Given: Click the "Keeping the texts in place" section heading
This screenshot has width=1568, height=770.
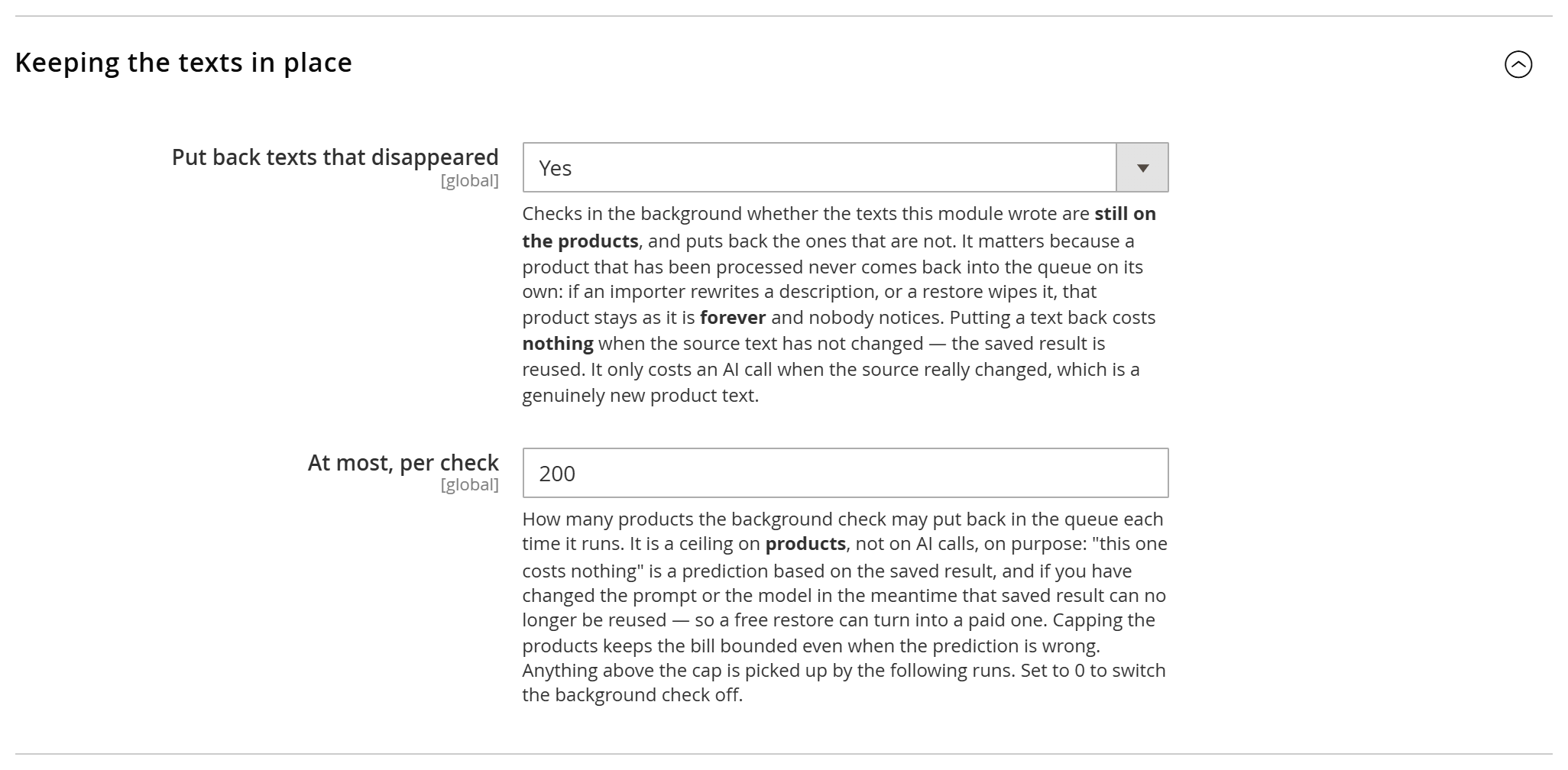Looking at the screenshot, I should (x=183, y=63).
